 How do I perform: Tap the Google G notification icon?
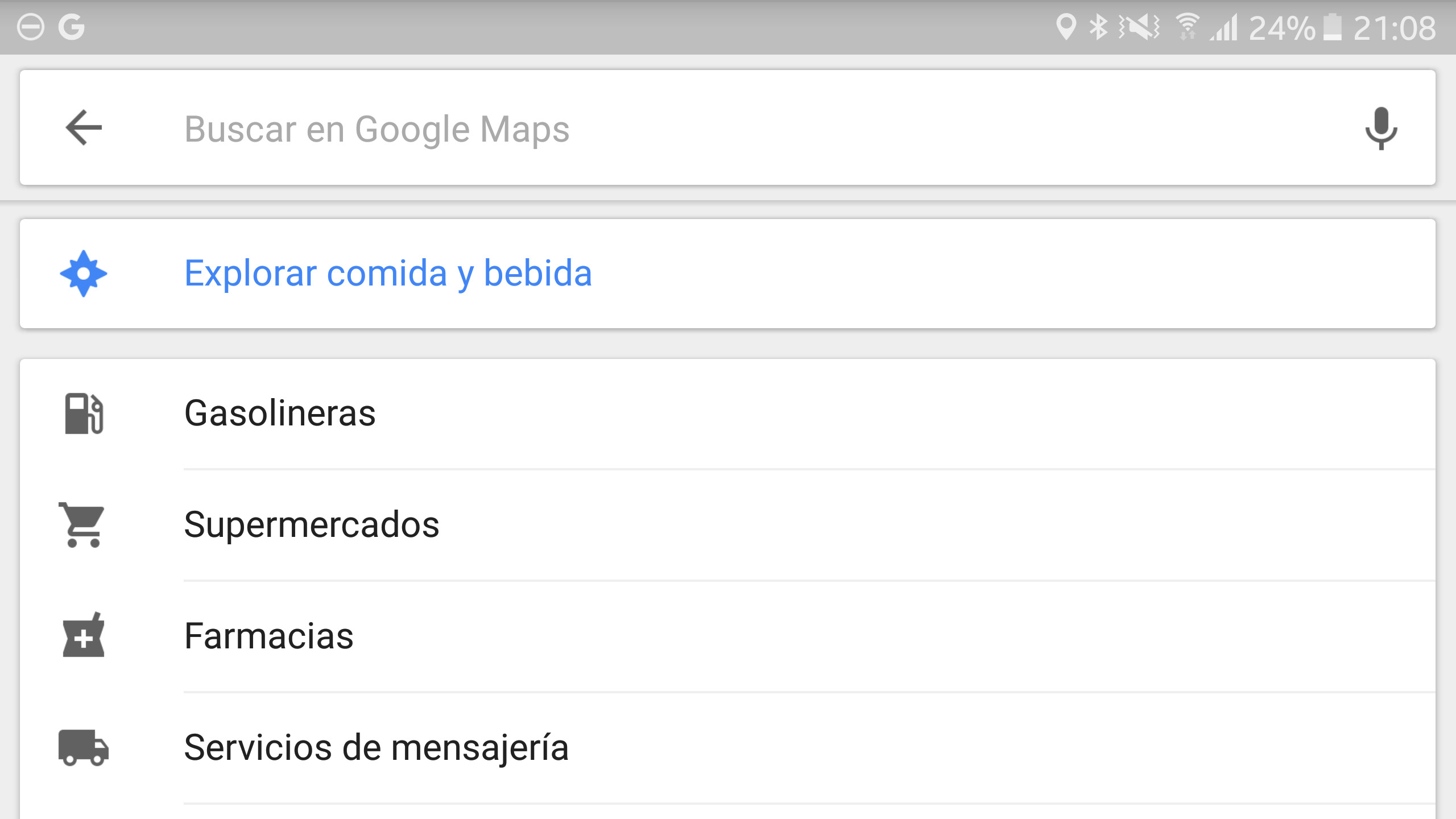(x=72, y=27)
